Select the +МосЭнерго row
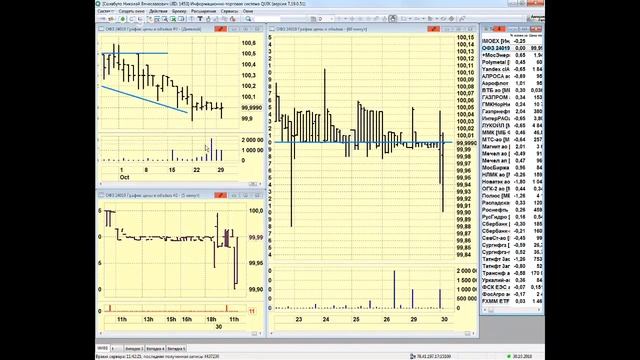Viewport: 640px width, 360px height. (512, 55)
